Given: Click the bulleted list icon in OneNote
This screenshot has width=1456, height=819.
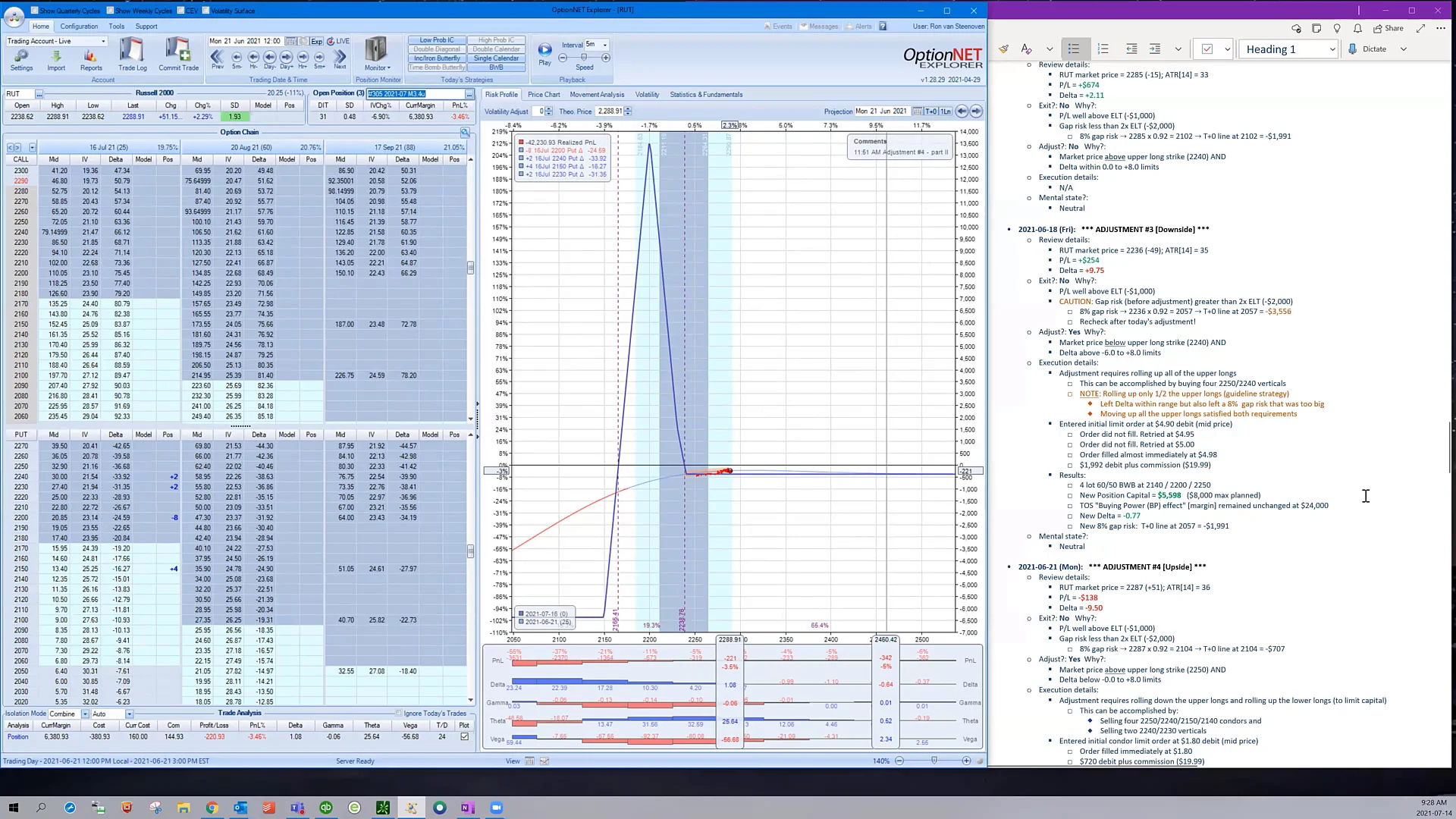Looking at the screenshot, I should click(x=1074, y=49).
